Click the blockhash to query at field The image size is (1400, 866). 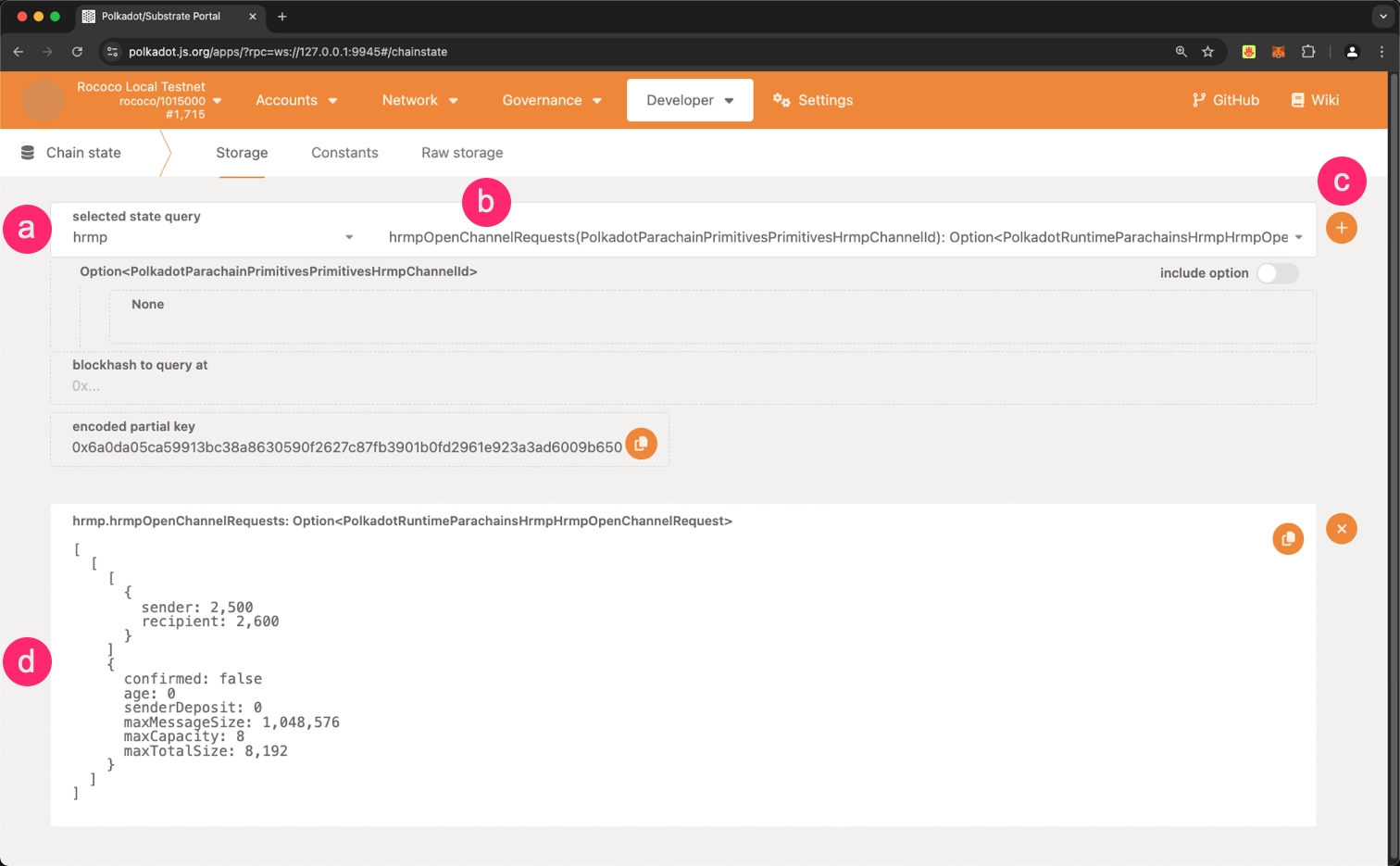click(681, 385)
